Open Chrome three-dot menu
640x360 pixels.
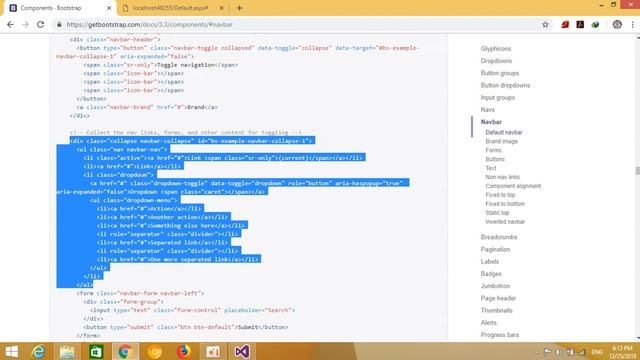coord(633,24)
